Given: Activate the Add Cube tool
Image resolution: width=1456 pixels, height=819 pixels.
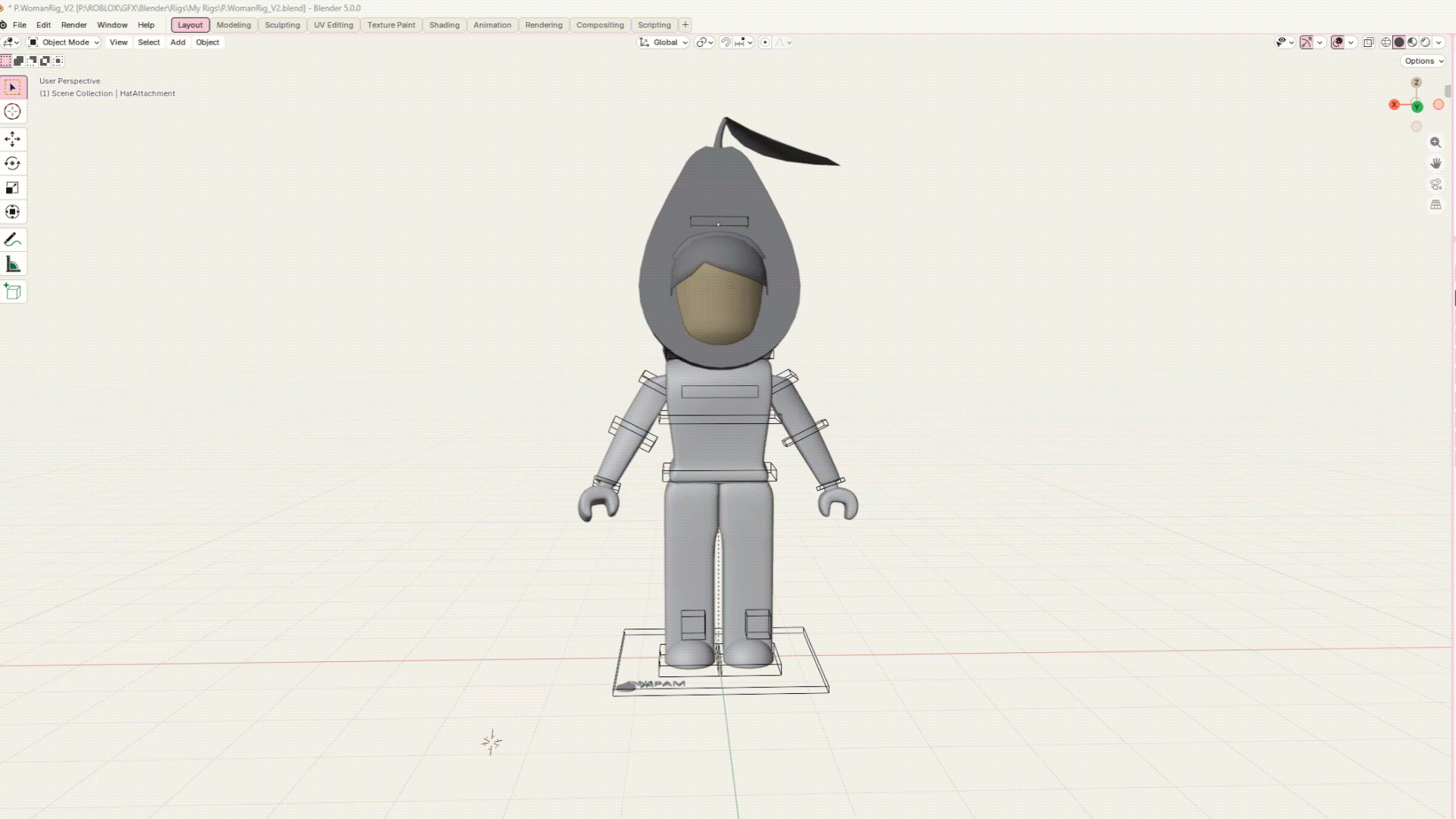Looking at the screenshot, I should tap(13, 292).
